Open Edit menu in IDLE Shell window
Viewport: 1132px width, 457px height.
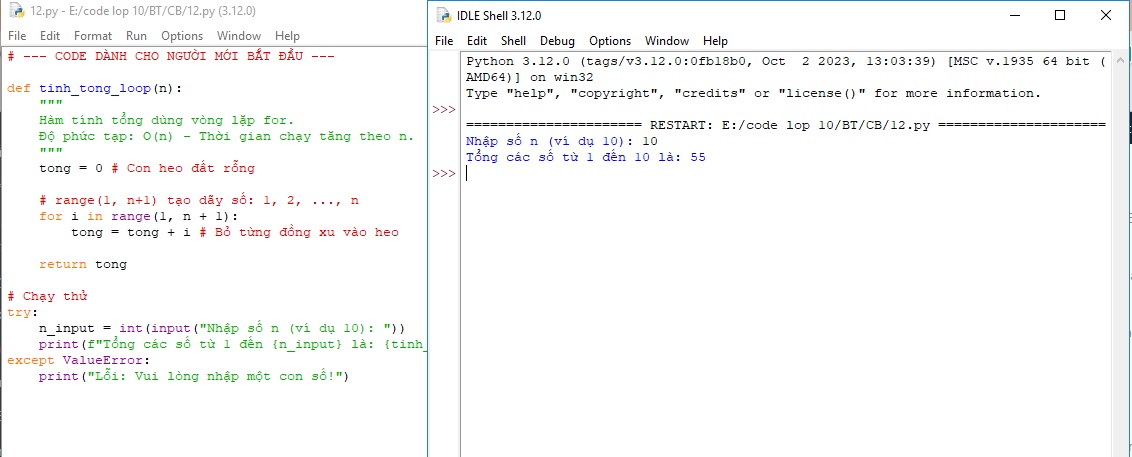pos(477,40)
